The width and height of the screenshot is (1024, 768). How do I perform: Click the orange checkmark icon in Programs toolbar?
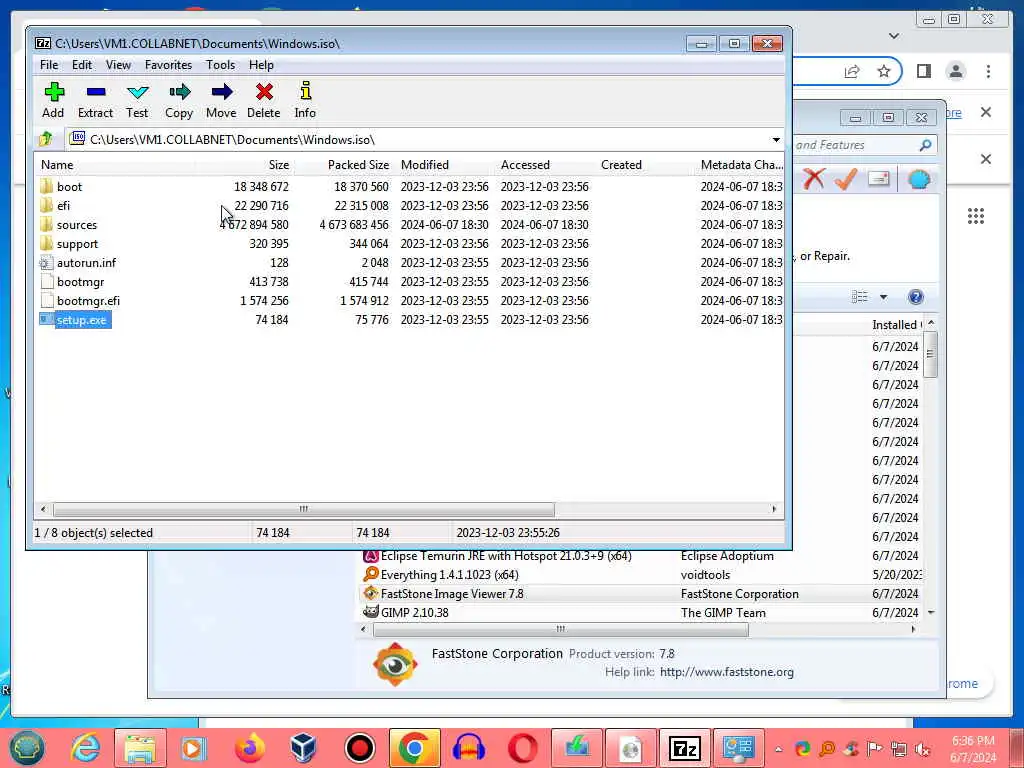[x=846, y=178]
